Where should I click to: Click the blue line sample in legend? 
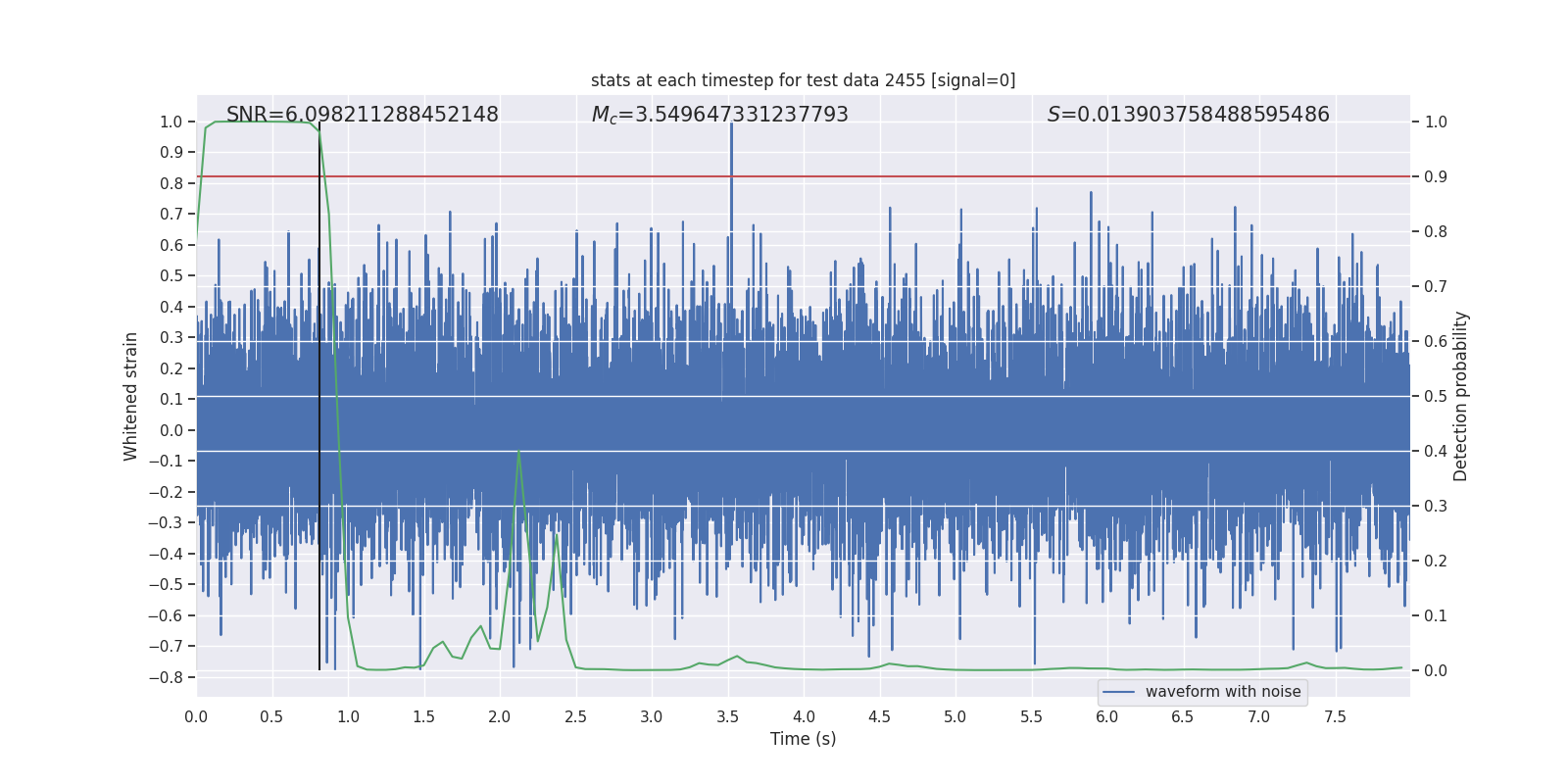click(x=1118, y=692)
